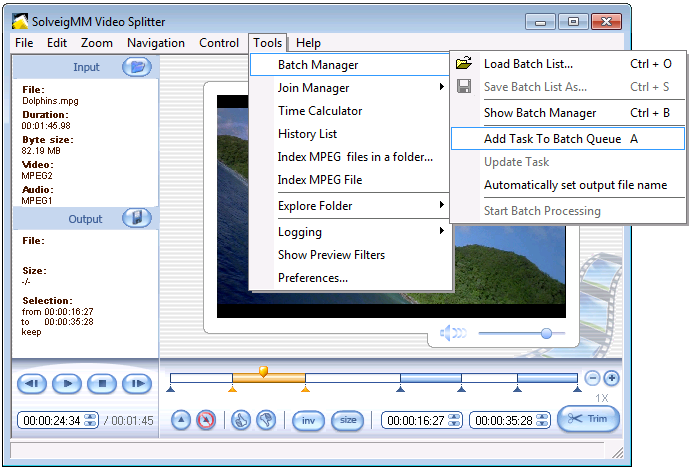This screenshot has width=691, height=468.
Task: Maximize the Video Splitter window
Action: pos(573,22)
